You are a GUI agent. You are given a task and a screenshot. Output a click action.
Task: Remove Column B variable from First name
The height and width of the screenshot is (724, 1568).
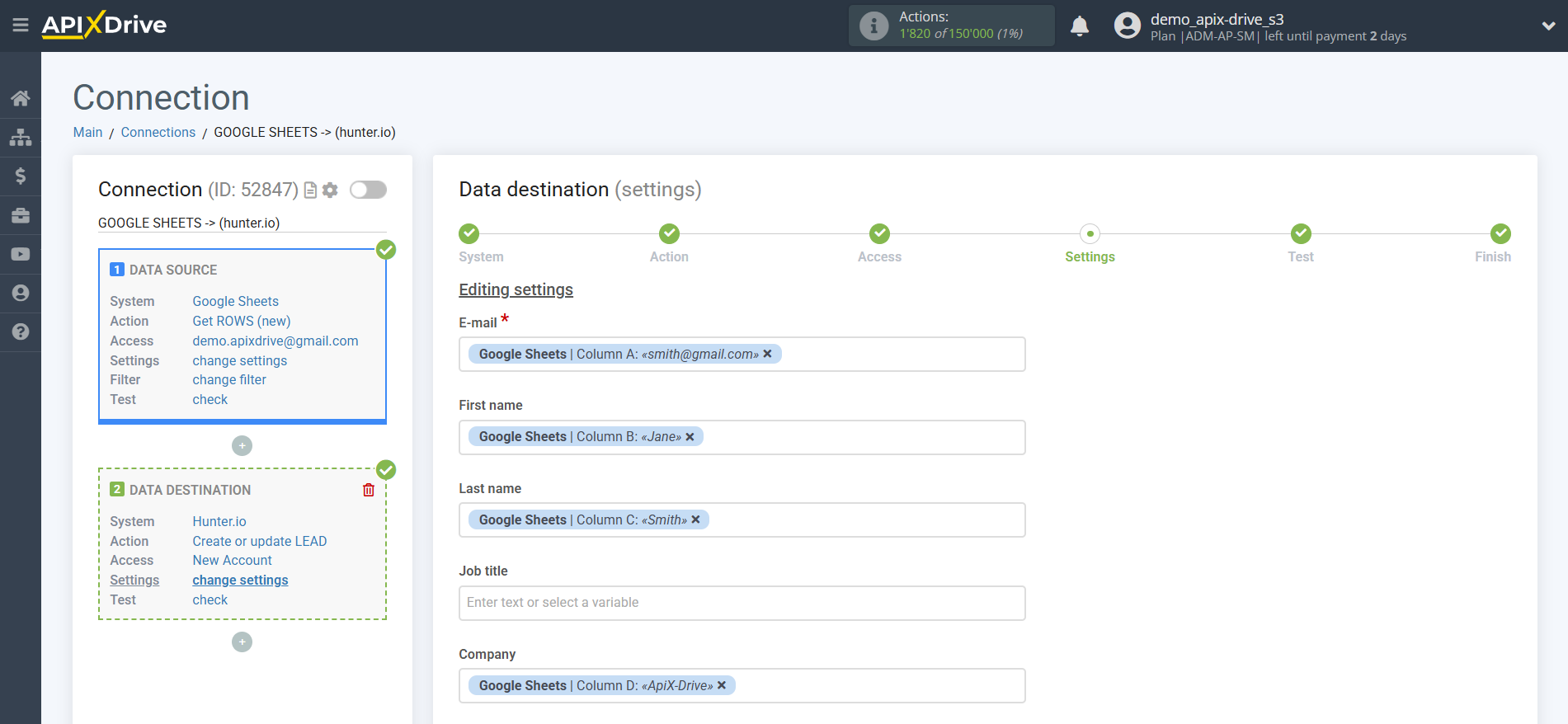tap(690, 437)
